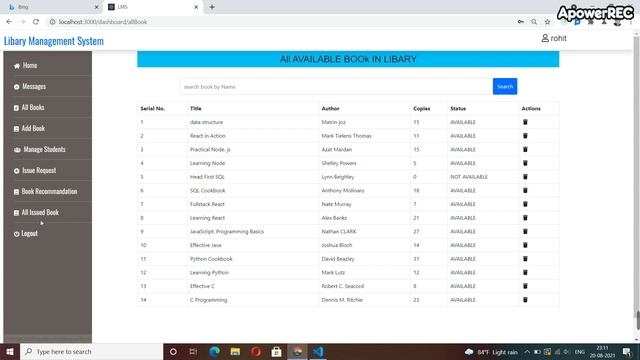Open All Books in sidebar
This screenshot has width=640, height=360.
[x=29, y=107]
